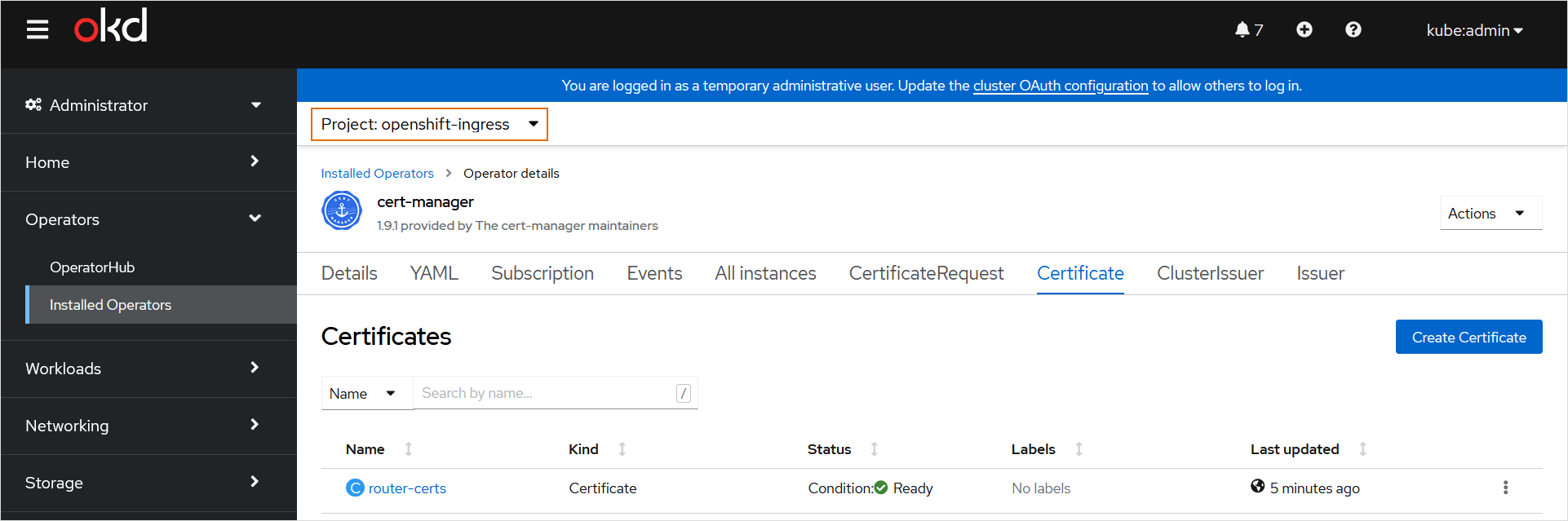Select Installed Operators in the sidebar
The height and width of the screenshot is (521, 1568).
[x=162, y=305]
